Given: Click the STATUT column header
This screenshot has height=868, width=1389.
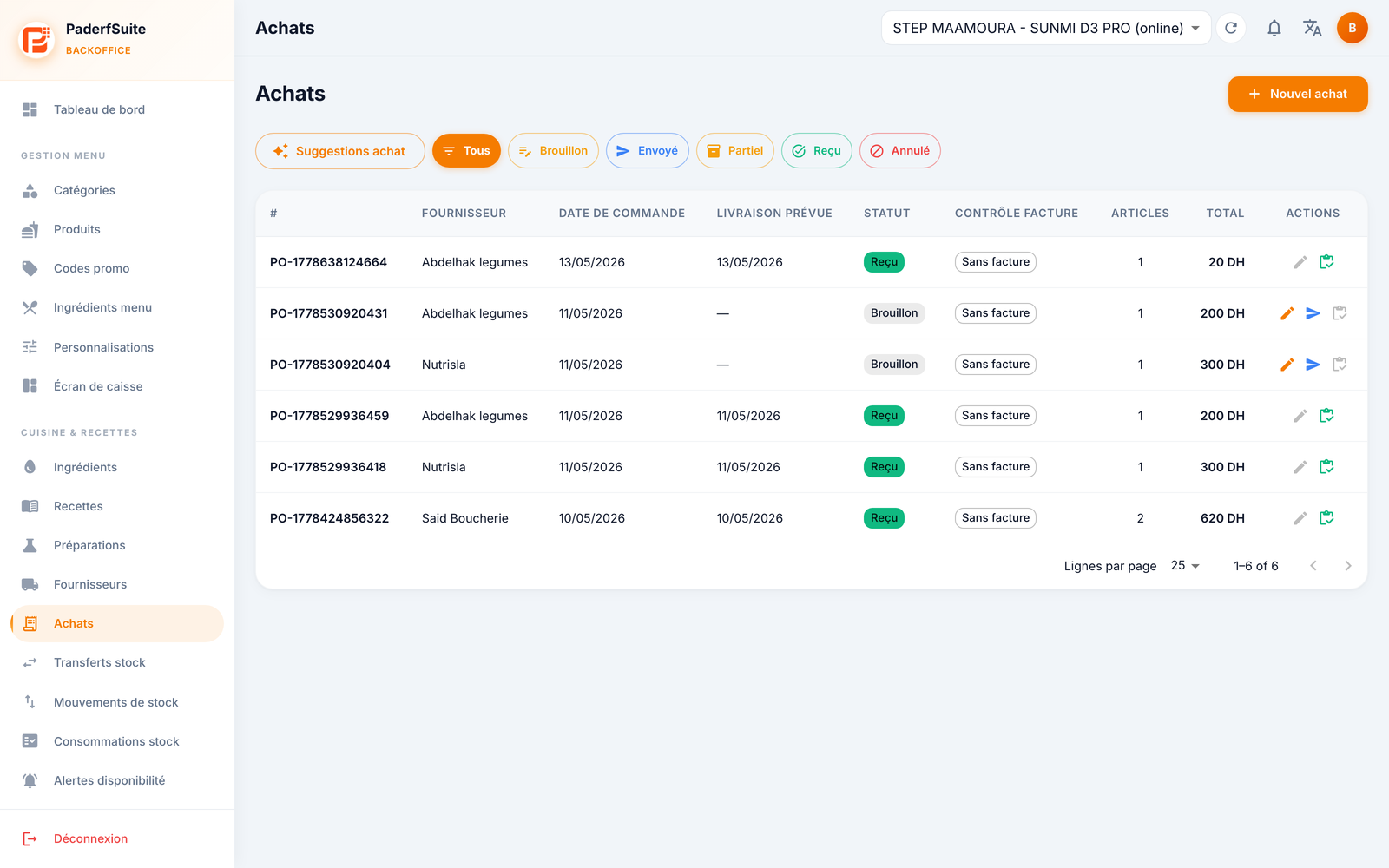Looking at the screenshot, I should [x=886, y=214].
